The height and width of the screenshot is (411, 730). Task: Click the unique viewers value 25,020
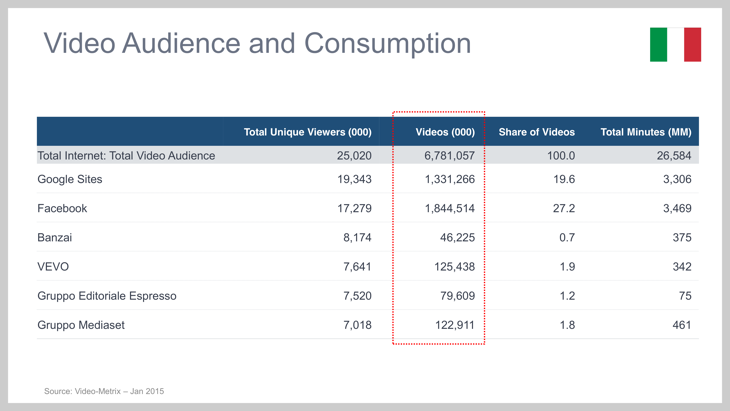point(354,155)
